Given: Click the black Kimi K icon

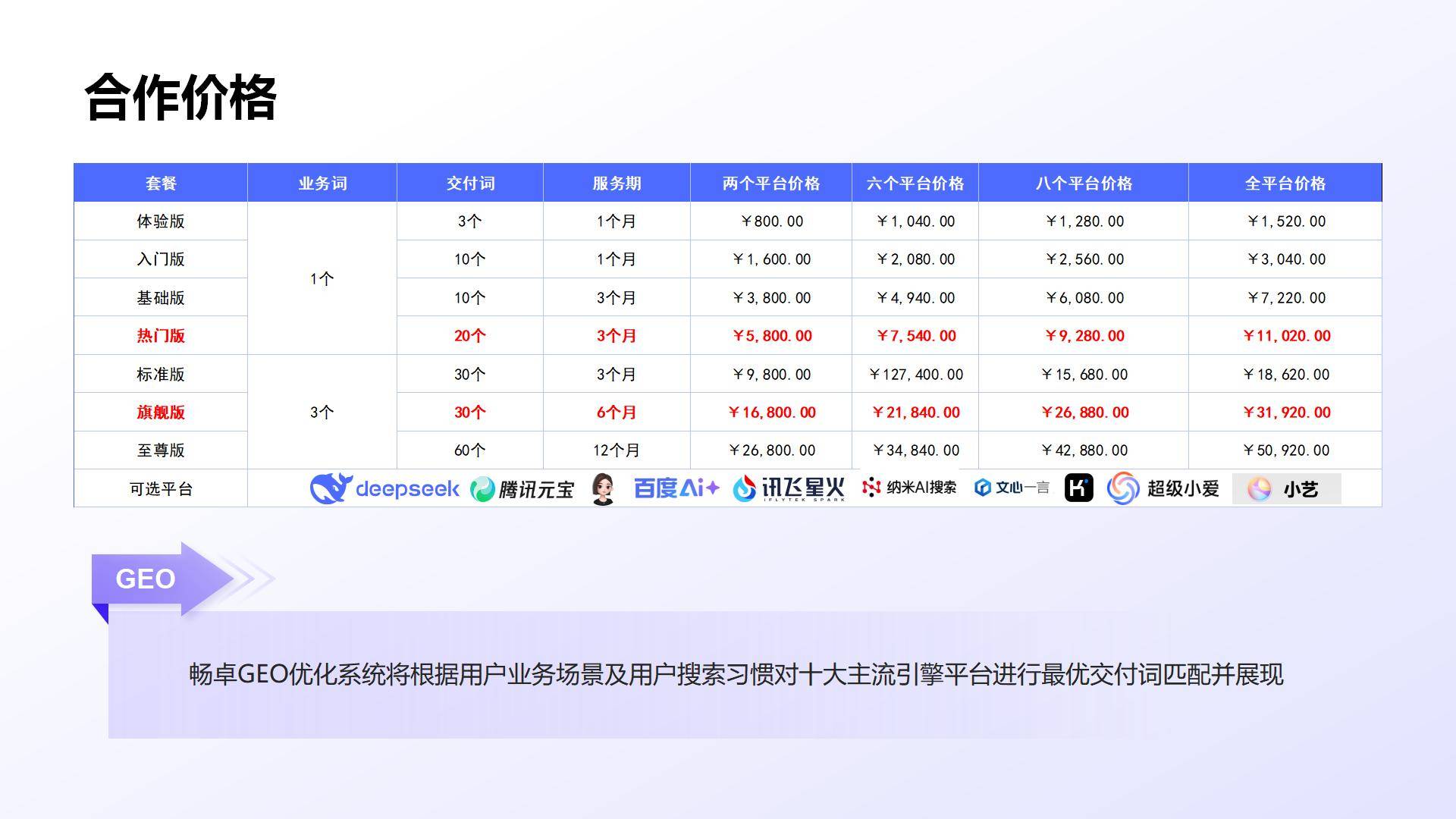Looking at the screenshot, I should click(1078, 488).
